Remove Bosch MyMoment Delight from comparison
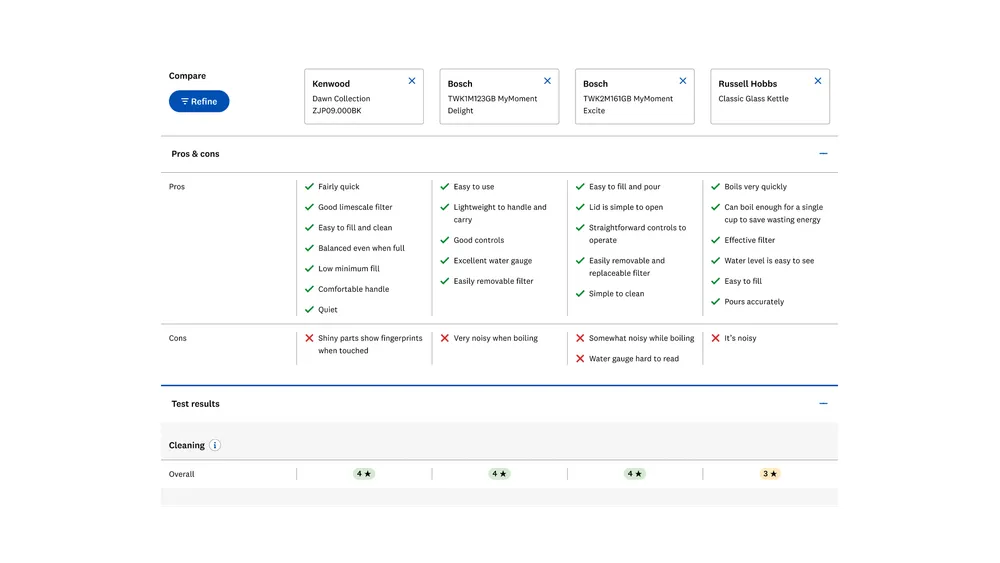The height and width of the screenshot is (563, 1000). [547, 81]
